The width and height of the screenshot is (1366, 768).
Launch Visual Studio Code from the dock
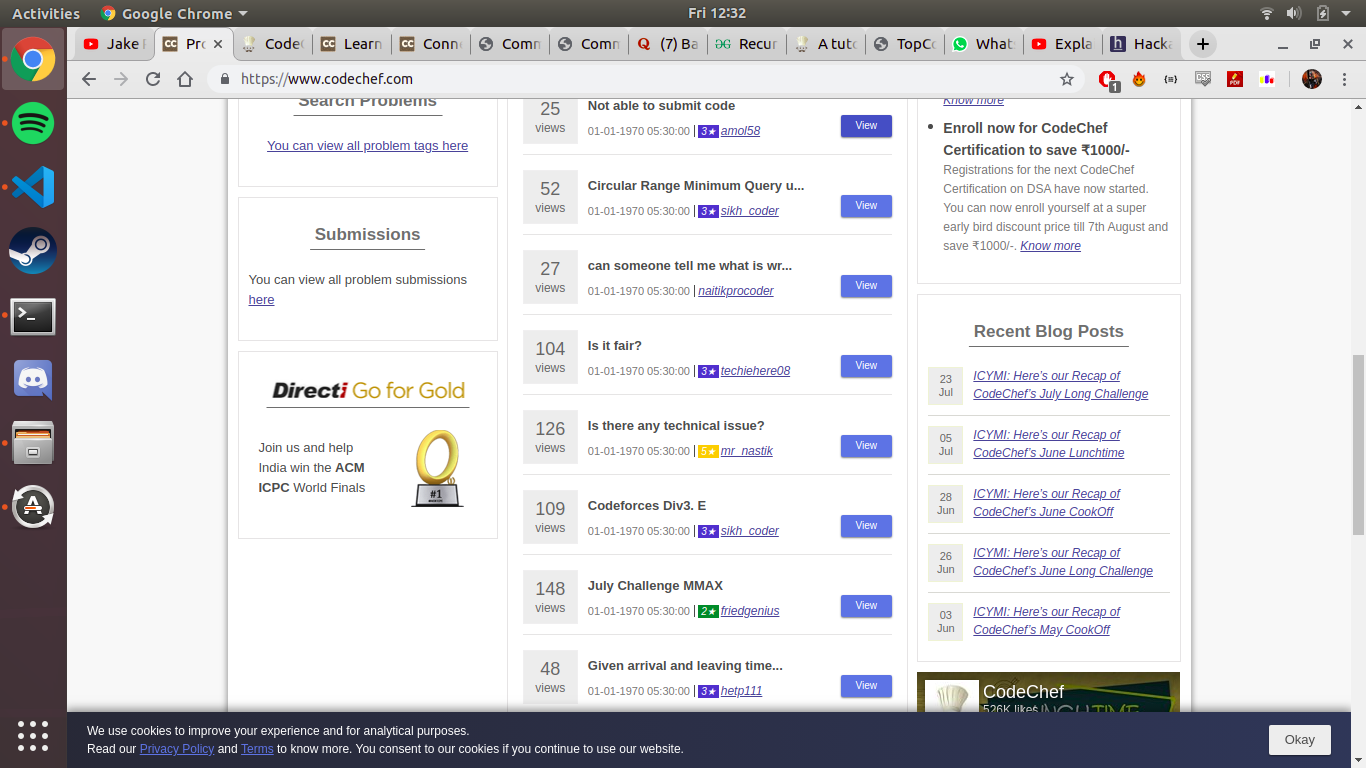[x=33, y=187]
